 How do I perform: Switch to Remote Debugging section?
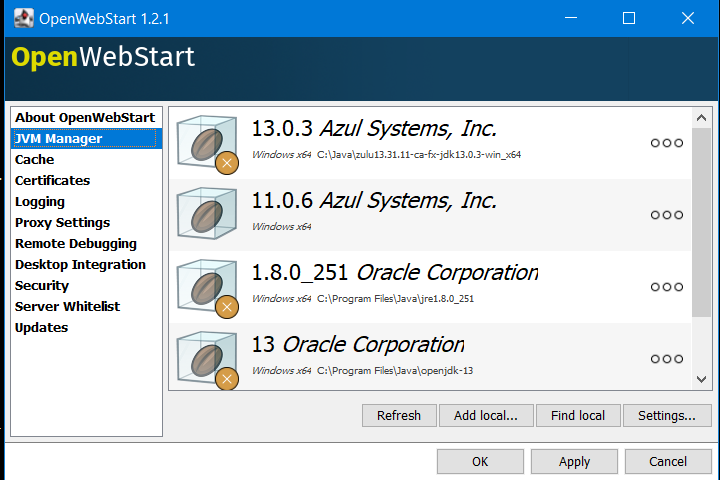click(86, 243)
